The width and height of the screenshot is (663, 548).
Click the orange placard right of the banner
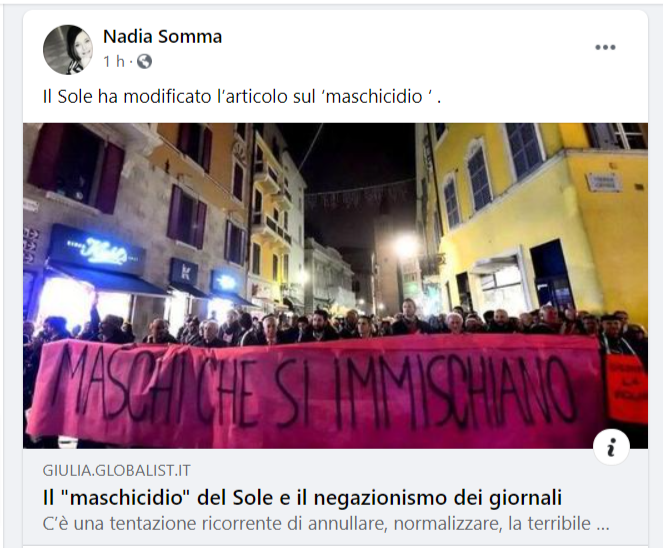tap(627, 388)
